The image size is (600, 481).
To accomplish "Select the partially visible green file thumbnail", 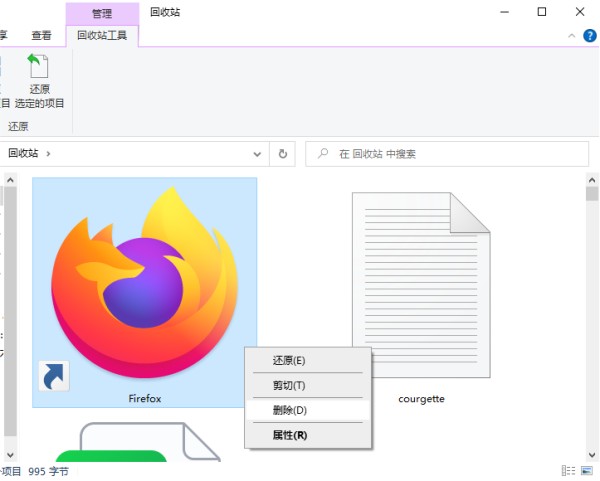I will pos(139,442).
